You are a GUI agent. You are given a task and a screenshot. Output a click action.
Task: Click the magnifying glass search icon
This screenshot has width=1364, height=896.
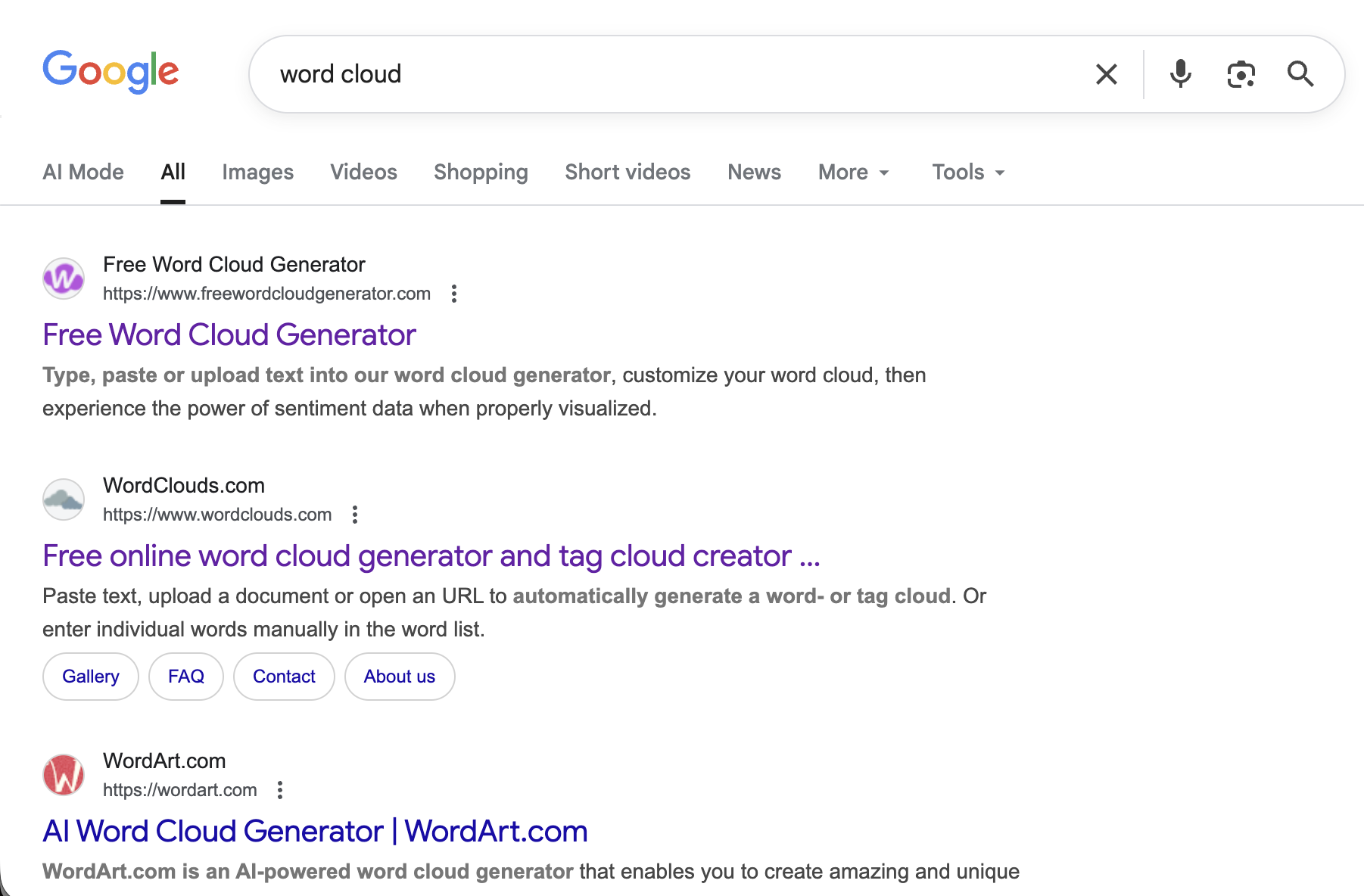pos(1300,74)
